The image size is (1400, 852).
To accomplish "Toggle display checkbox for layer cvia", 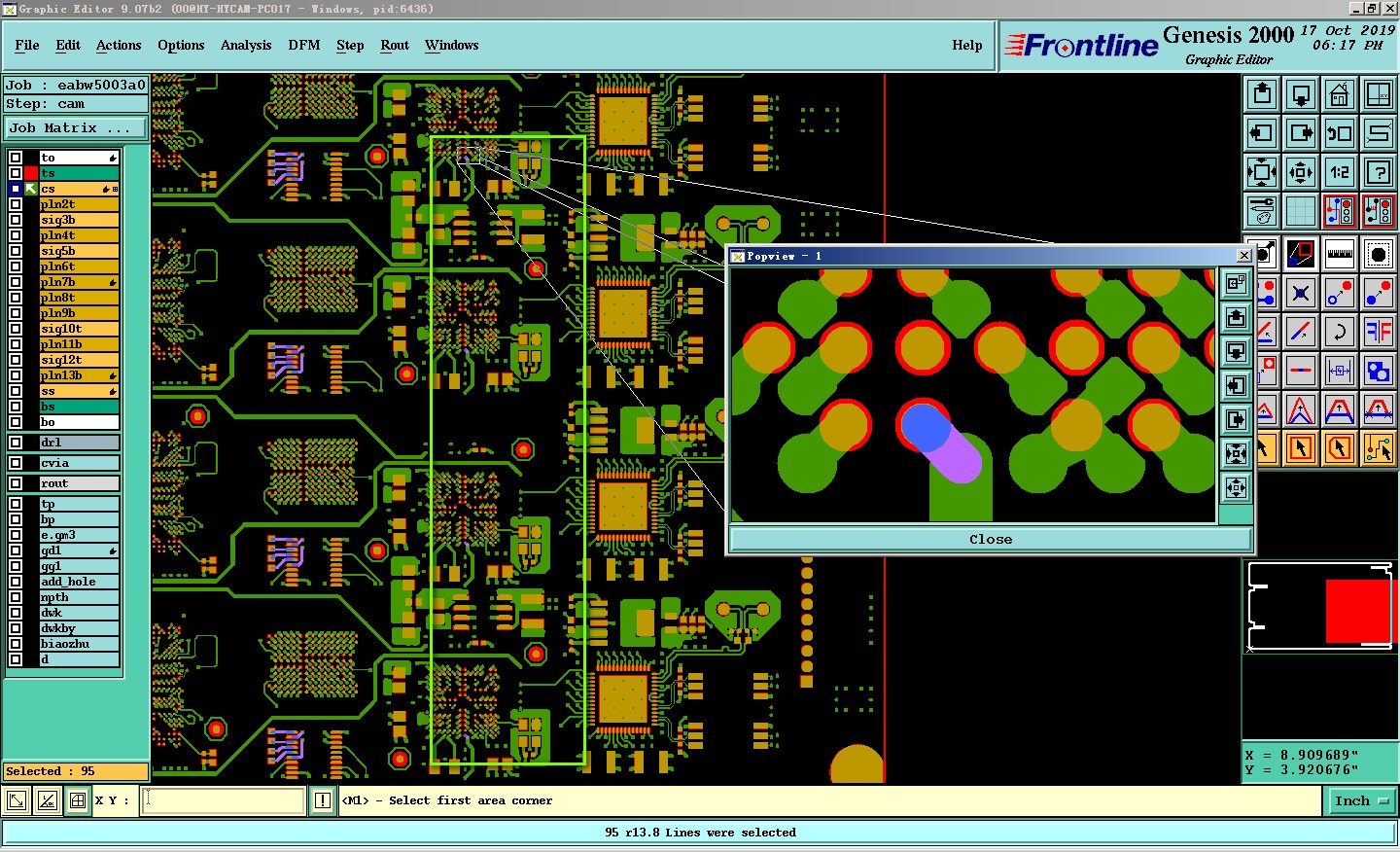I will click(x=16, y=463).
